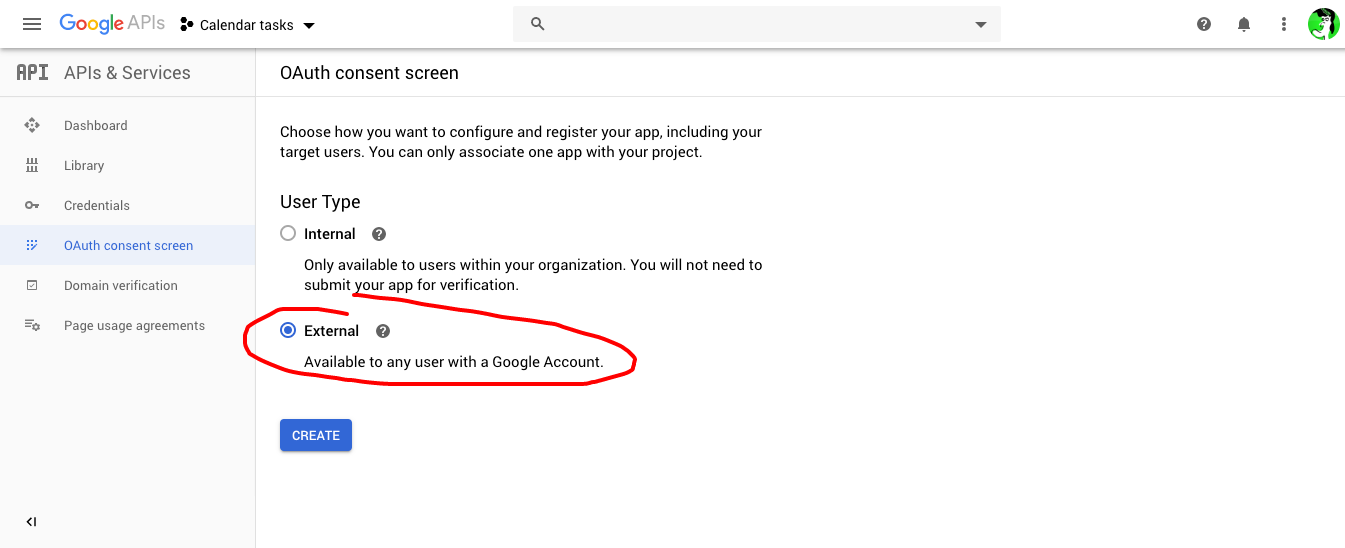Collapse the sidebar with the arrow icon
The height and width of the screenshot is (548, 1345).
point(31,522)
